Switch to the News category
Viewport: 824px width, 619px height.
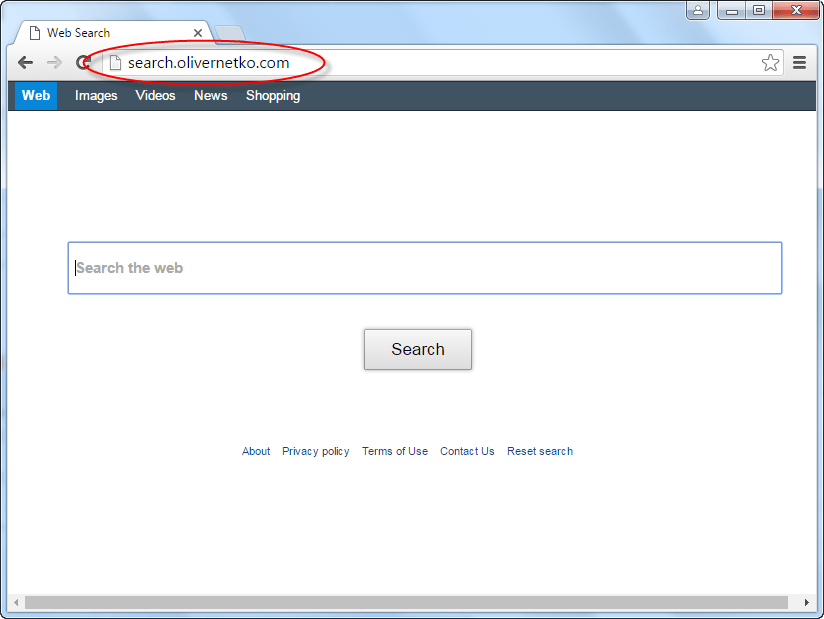coord(211,96)
